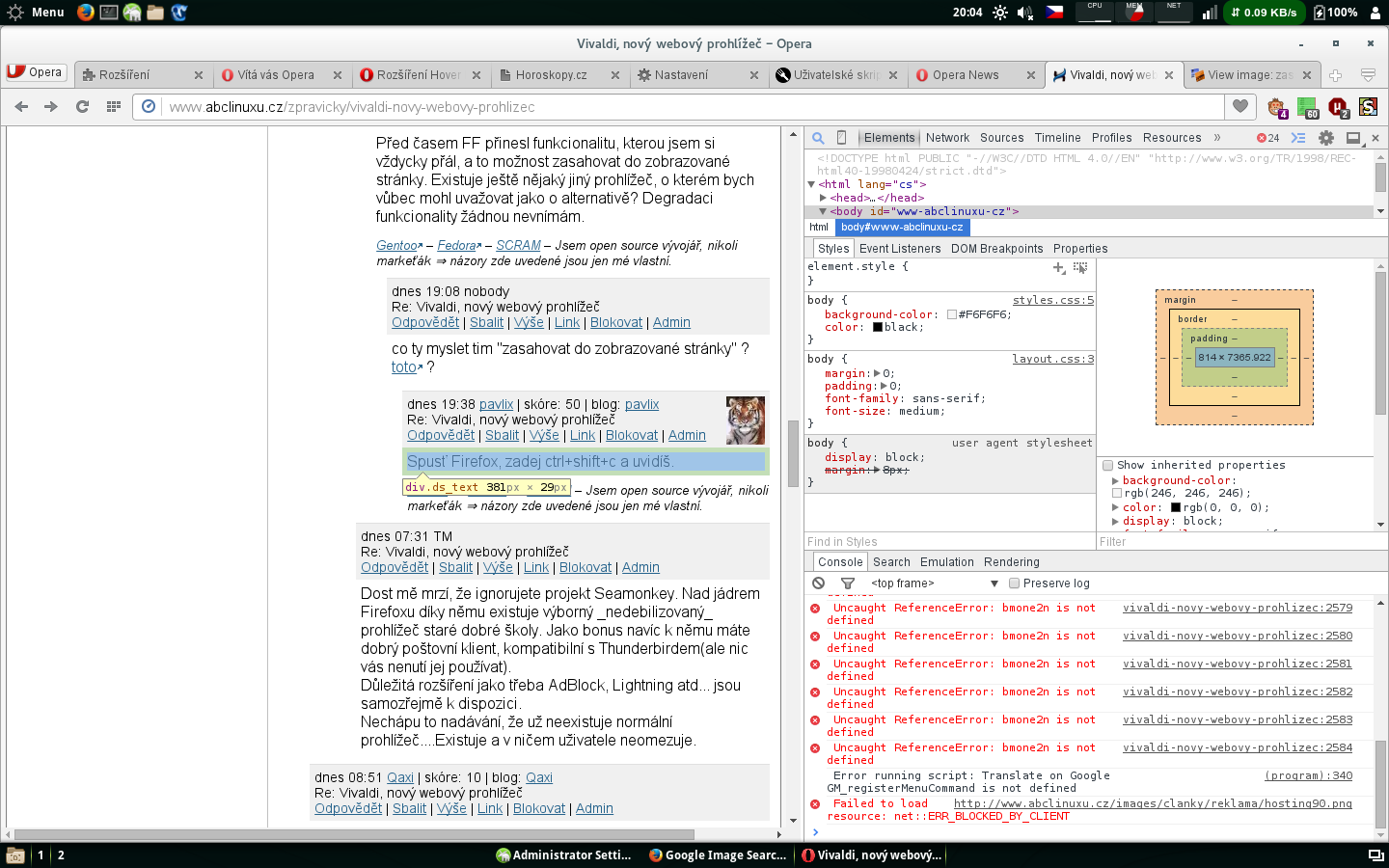
Task: Click computed rgb(0, 0, 0) color swatch
Action: coord(1176,507)
